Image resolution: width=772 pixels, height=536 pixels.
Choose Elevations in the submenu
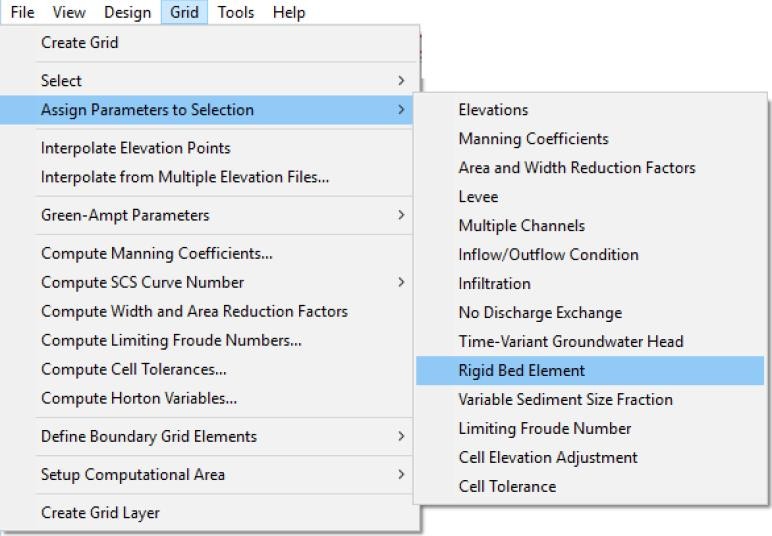pos(493,110)
